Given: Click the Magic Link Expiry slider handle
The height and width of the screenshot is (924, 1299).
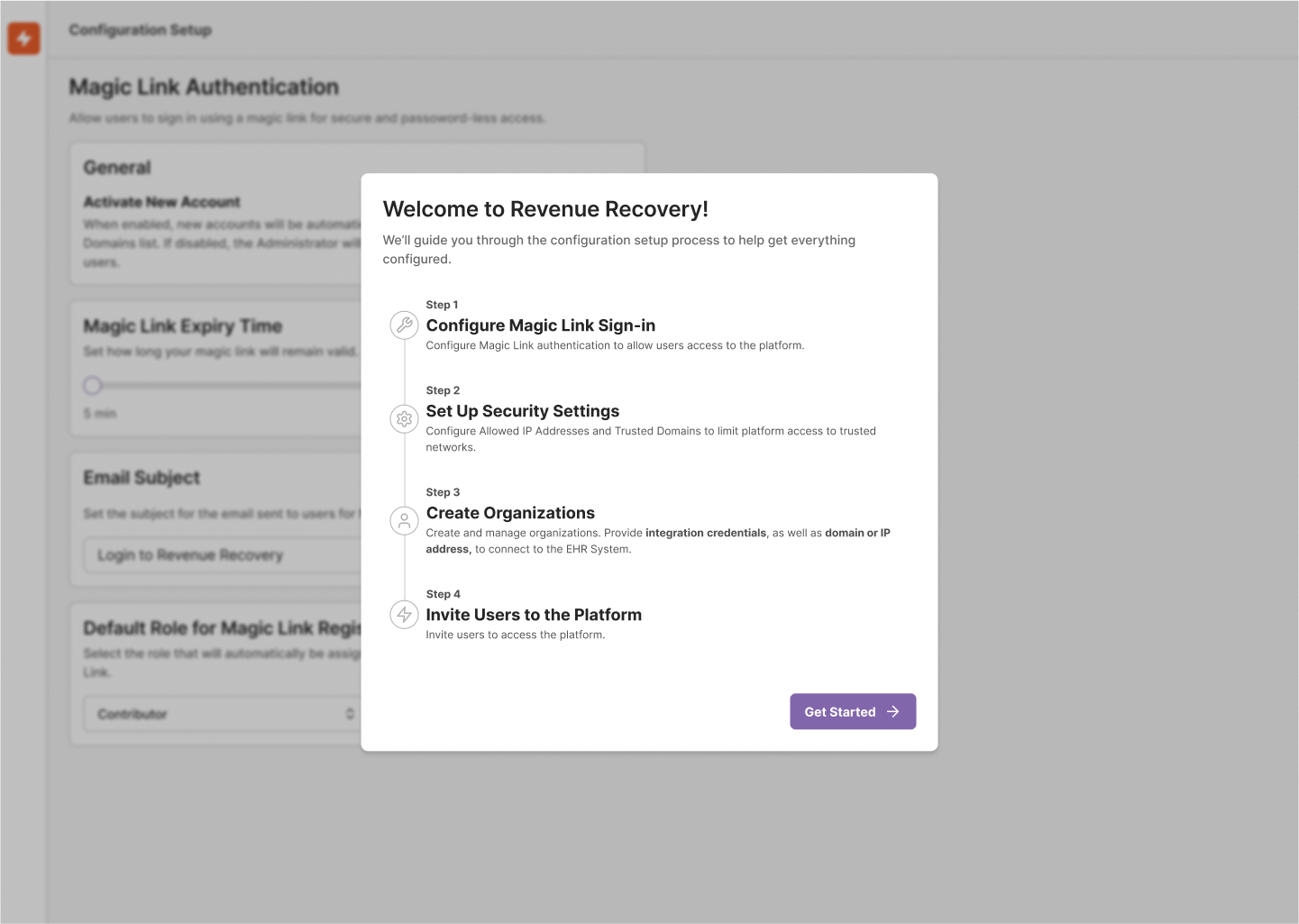Looking at the screenshot, I should 93,385.
